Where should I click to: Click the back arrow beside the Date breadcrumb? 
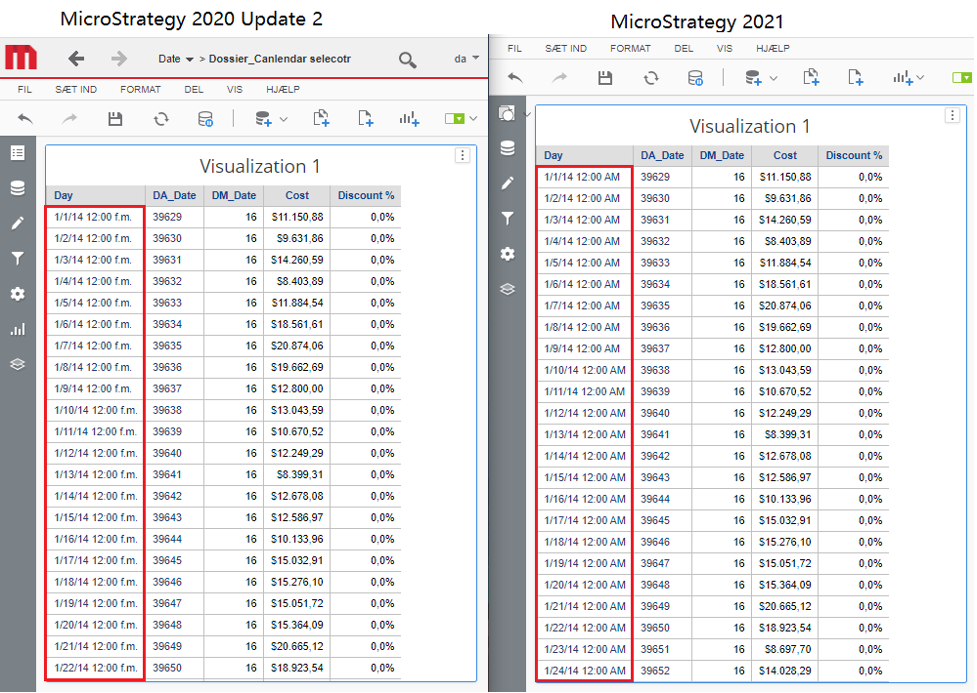click(76, 59)
